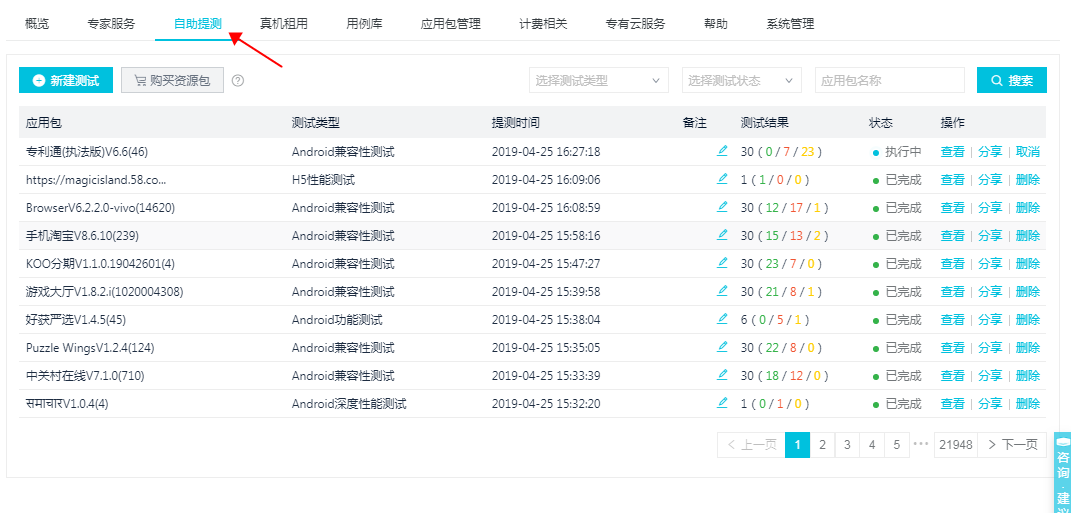Image resolution: width=1071 pixels, height=513 pixels.
Task: Expand the 选择测试状态 dropdown
Action: (741, 81)
